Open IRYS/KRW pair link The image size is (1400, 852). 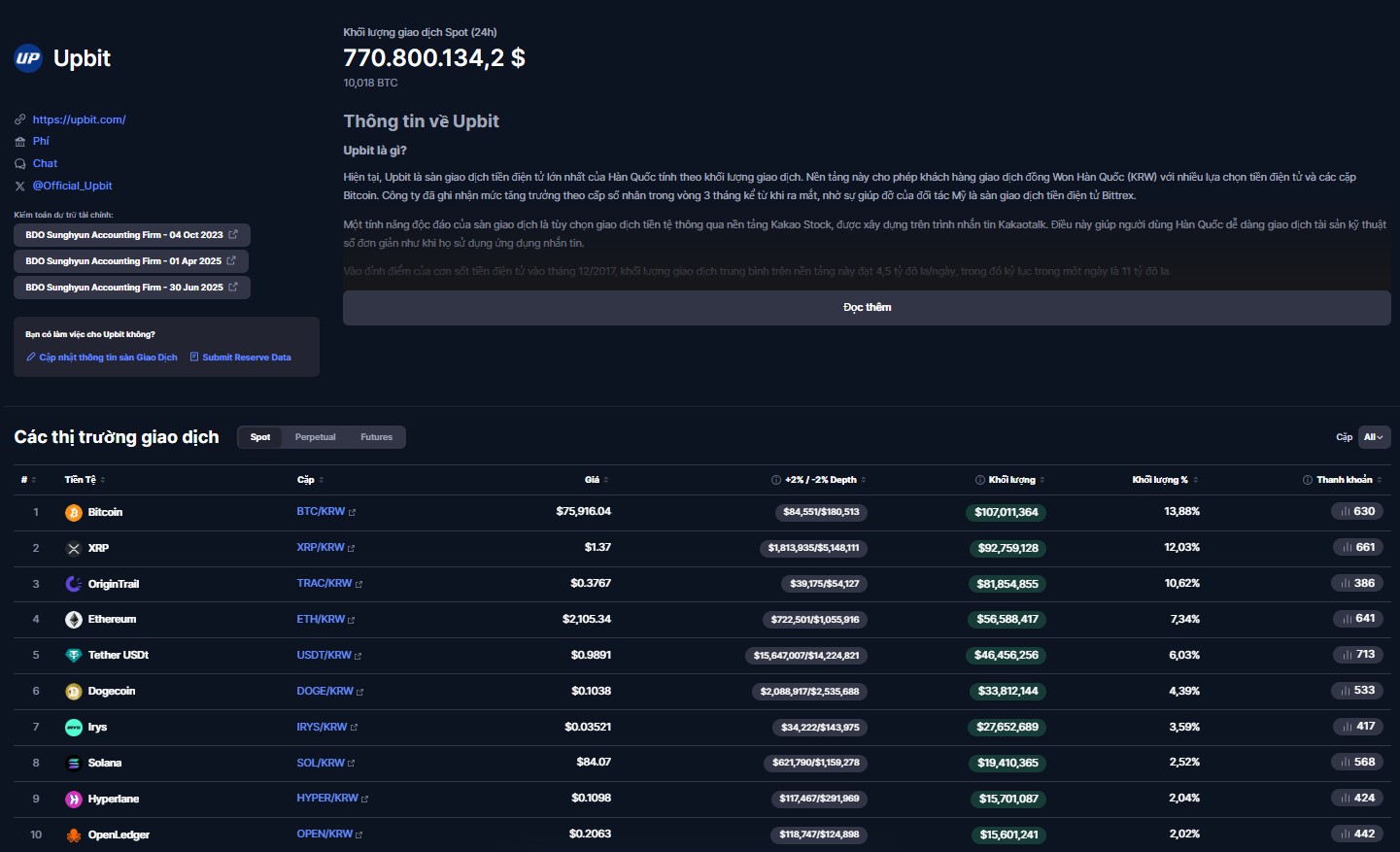coord(322,728)
